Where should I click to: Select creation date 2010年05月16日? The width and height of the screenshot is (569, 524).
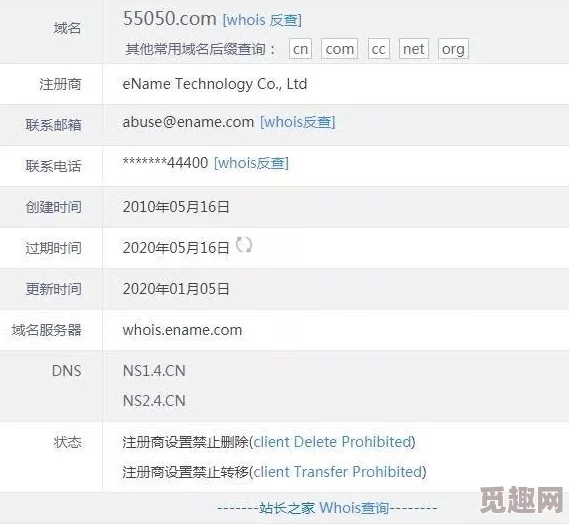point(176,207)
